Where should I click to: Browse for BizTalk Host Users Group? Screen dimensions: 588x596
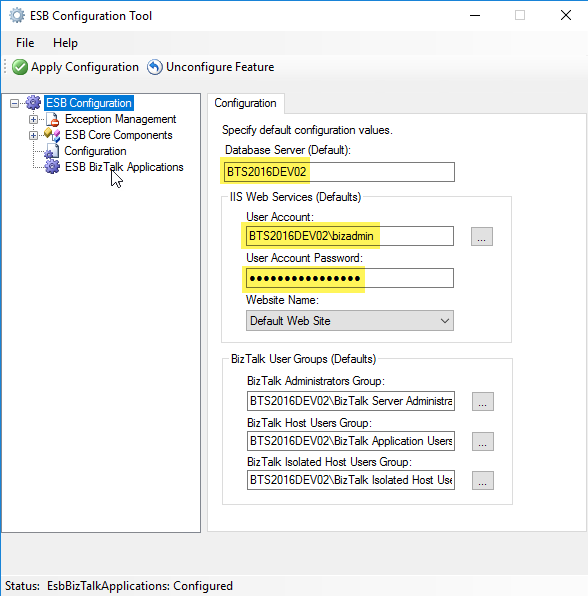483,441
